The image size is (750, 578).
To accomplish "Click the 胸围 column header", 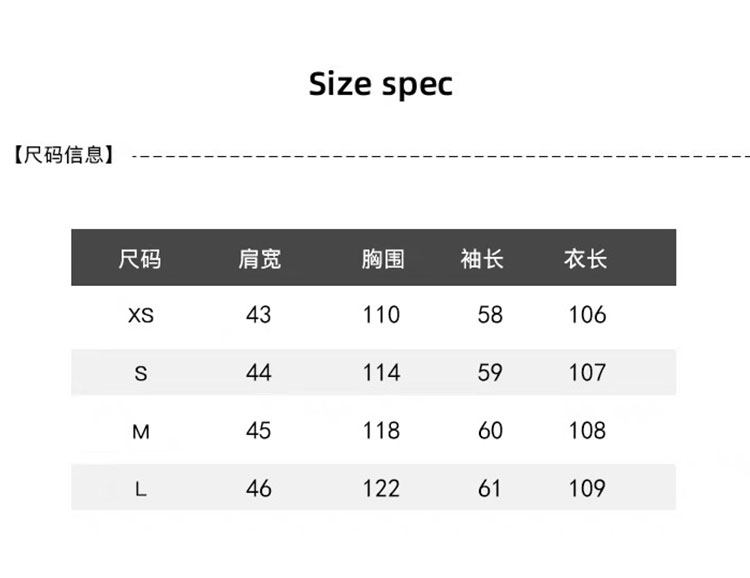I will pos(382,259).
